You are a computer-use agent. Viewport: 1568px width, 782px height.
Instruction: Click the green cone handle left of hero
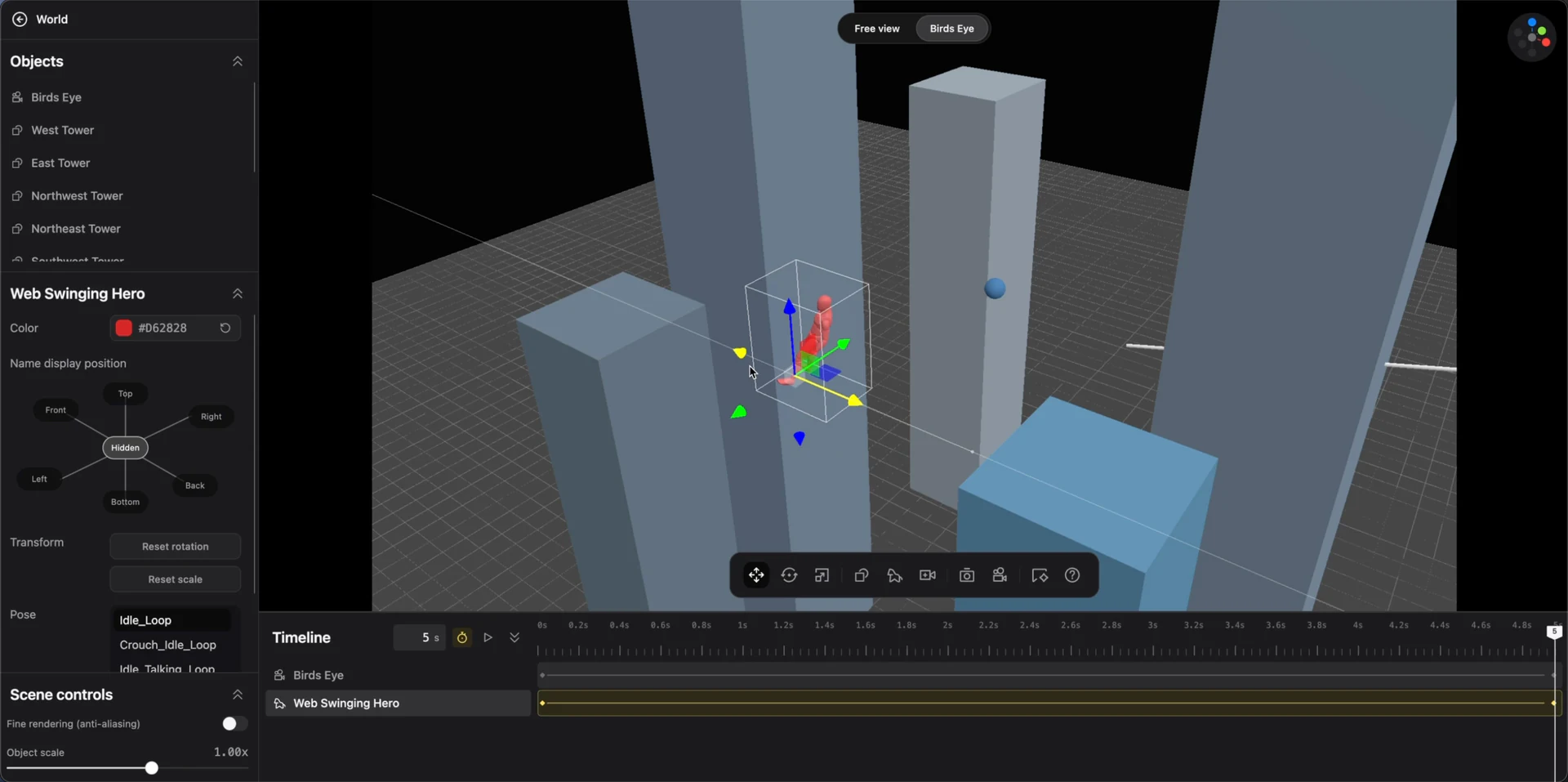[x=739, y=412]
